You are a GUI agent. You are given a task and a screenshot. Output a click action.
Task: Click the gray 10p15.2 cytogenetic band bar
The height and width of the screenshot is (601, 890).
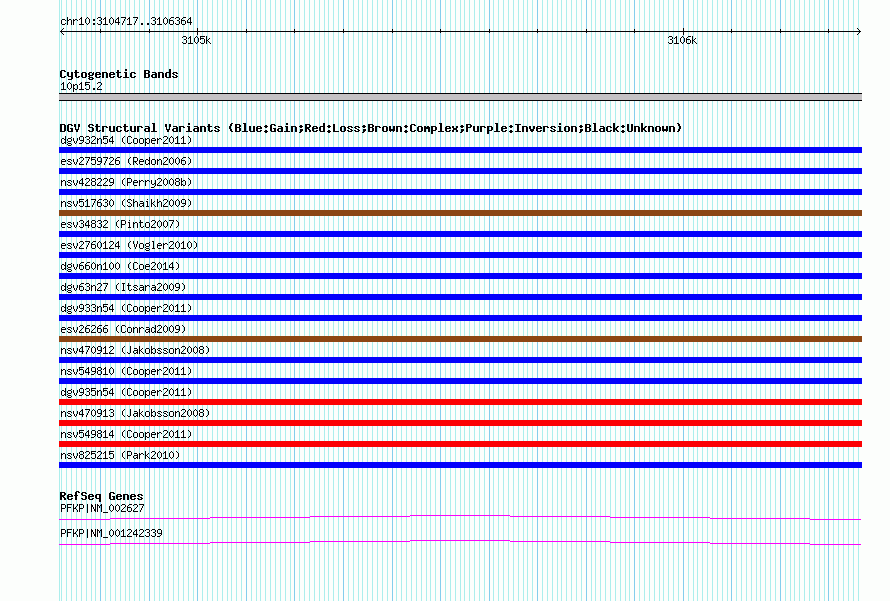coord(460,97)
